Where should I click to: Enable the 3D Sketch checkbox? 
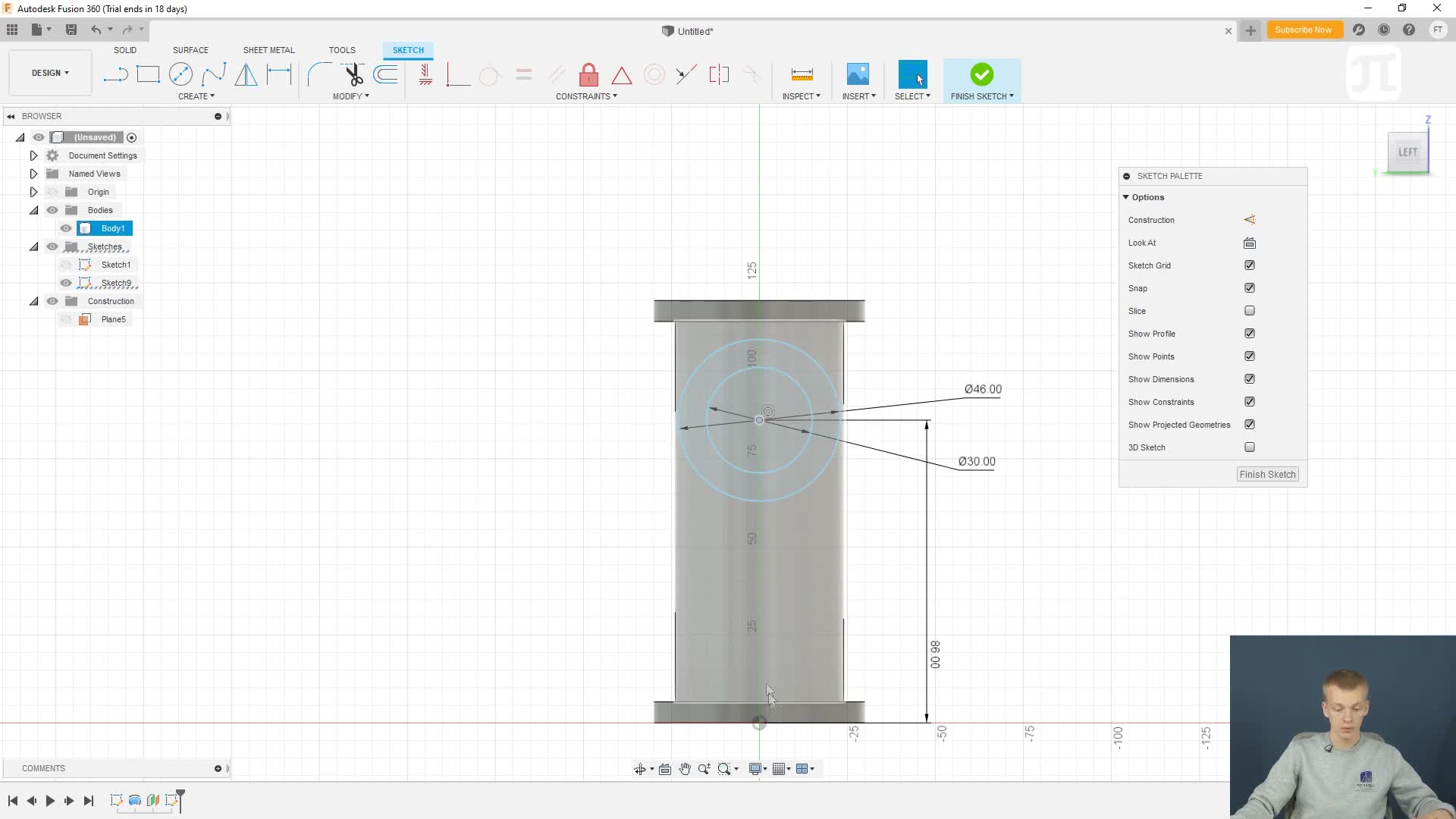pos(1250,447)
